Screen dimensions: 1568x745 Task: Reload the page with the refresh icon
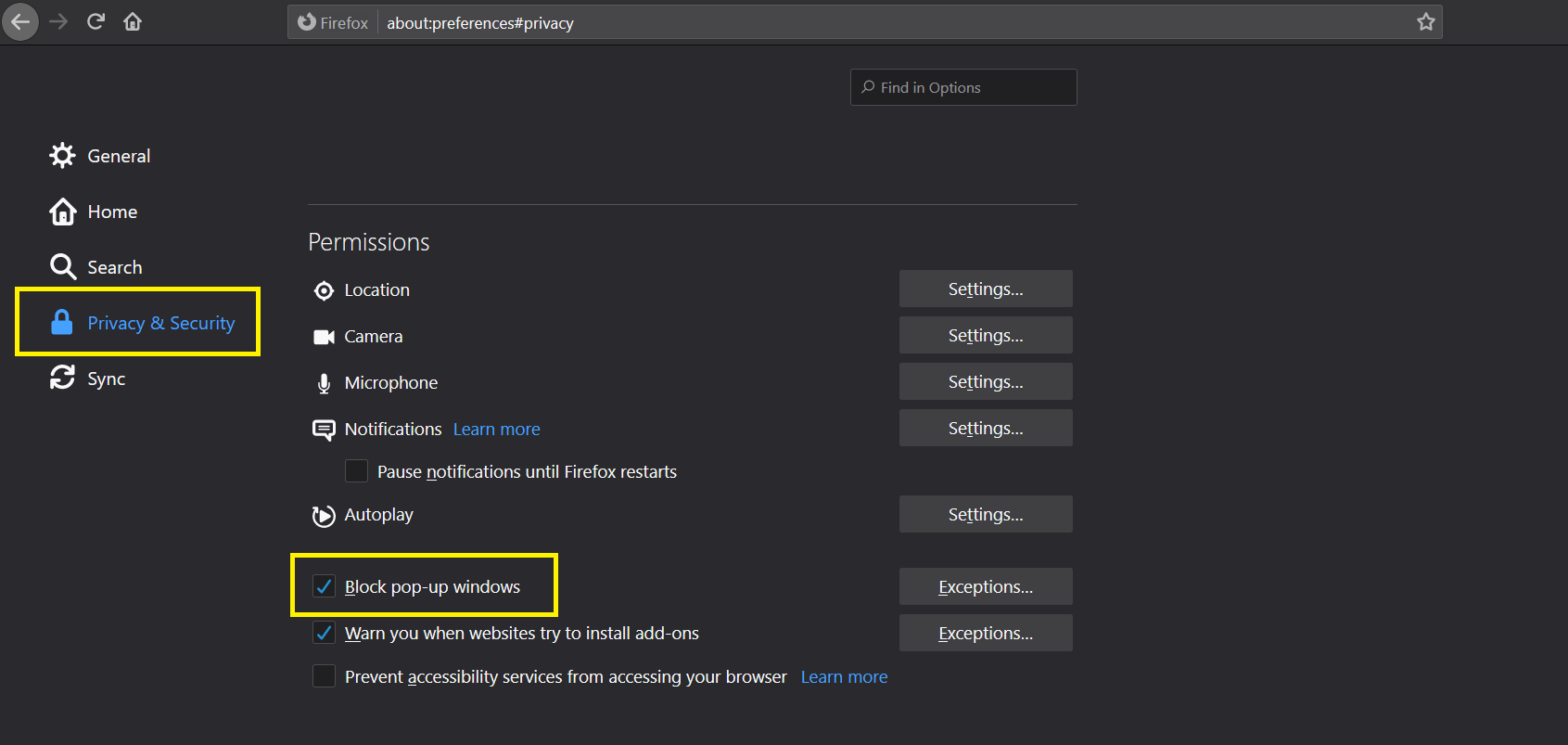pos(96,22)
